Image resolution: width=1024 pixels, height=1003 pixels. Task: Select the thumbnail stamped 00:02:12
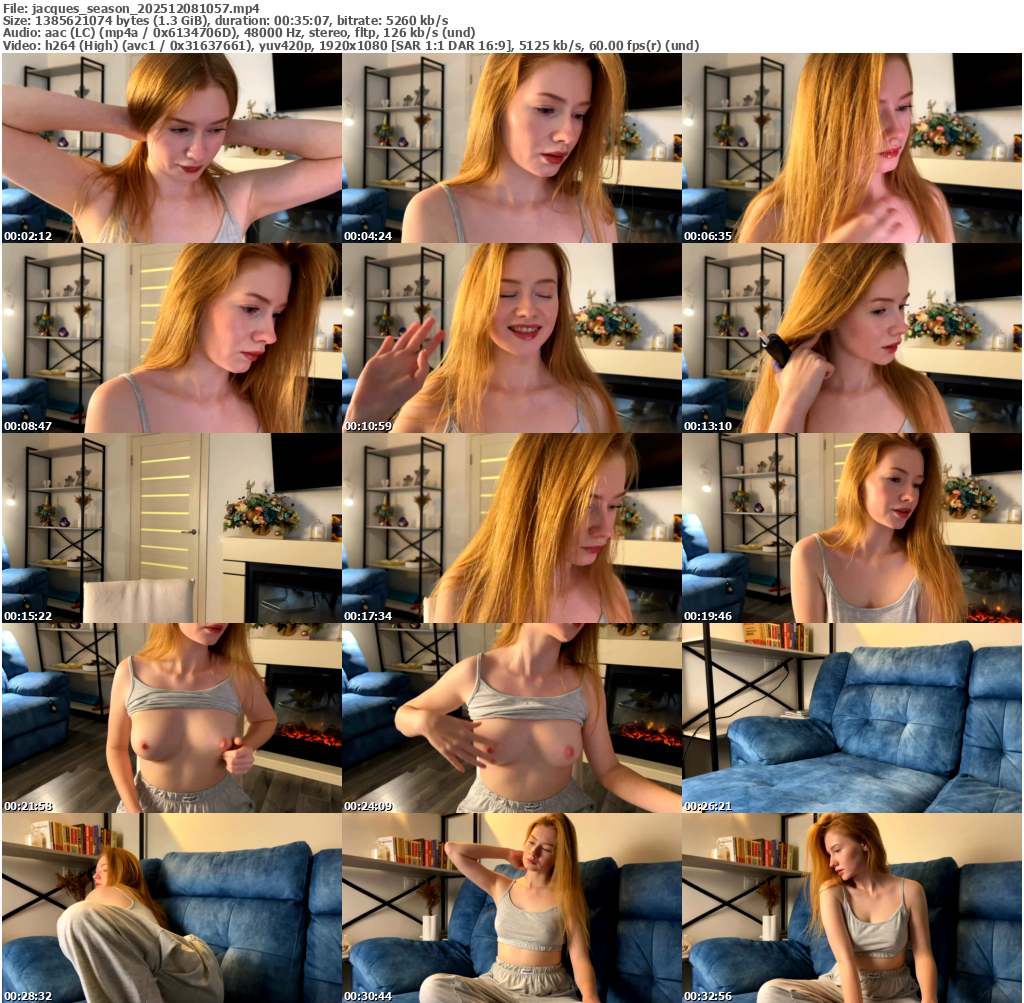point(172,148)
